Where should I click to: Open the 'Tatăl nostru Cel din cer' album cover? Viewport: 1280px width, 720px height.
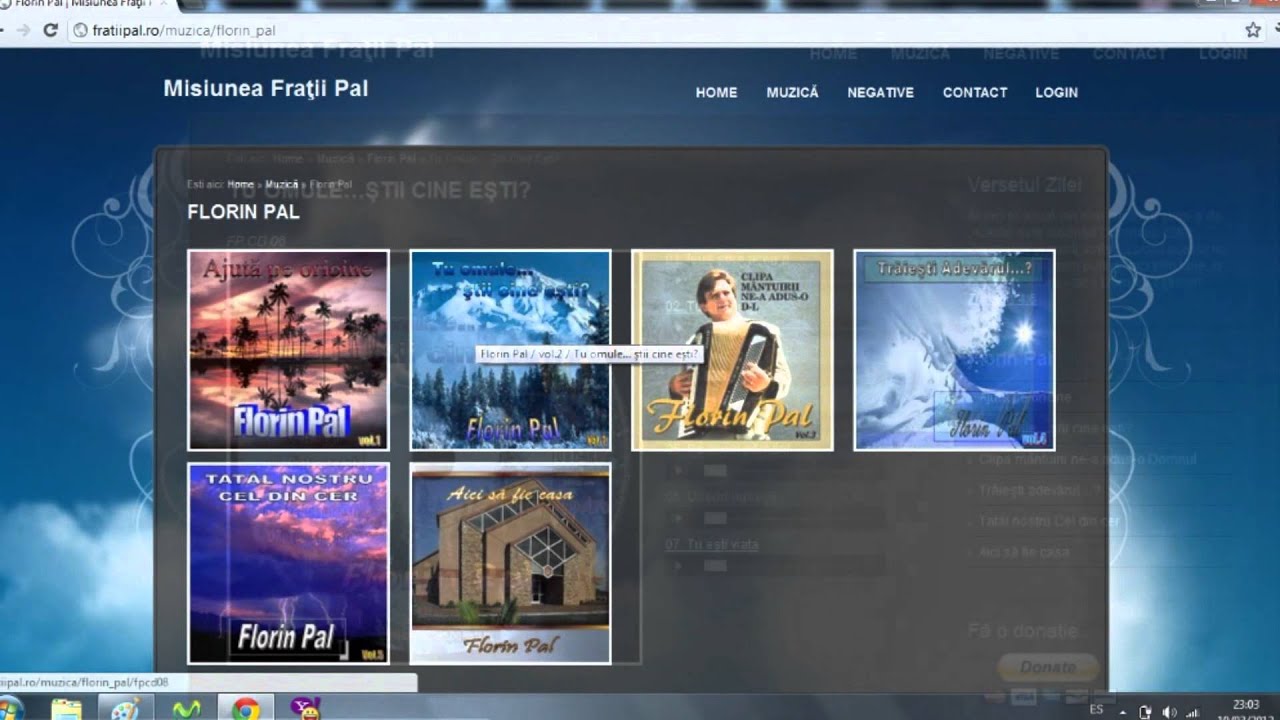coord(288,563)
